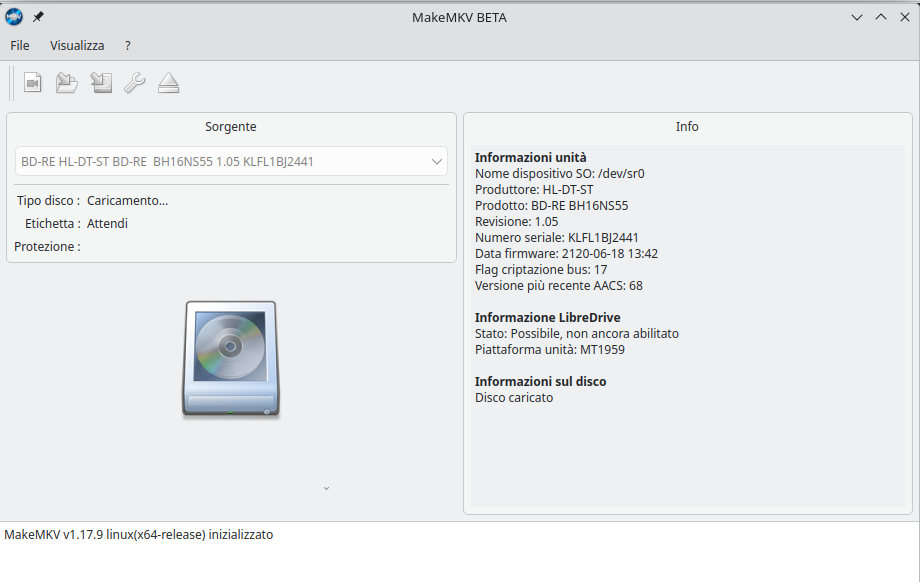
Task: Click the 'Informazioni sul disco' heading
Action: click(x=540, y=381)
